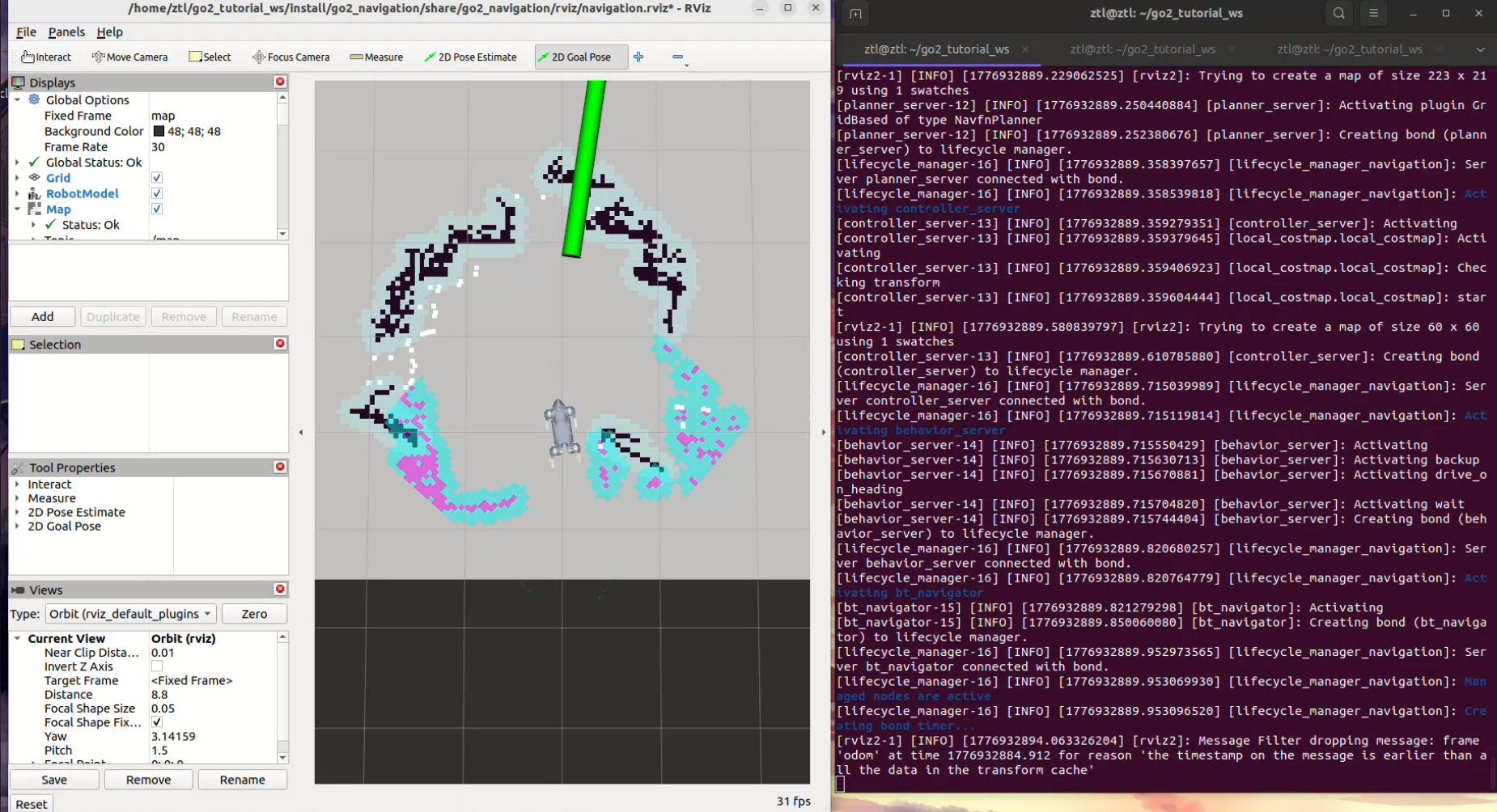Activate the Focus Camera tool
This screenshot has height=812, width=1497.
click(x=290, y=57)
